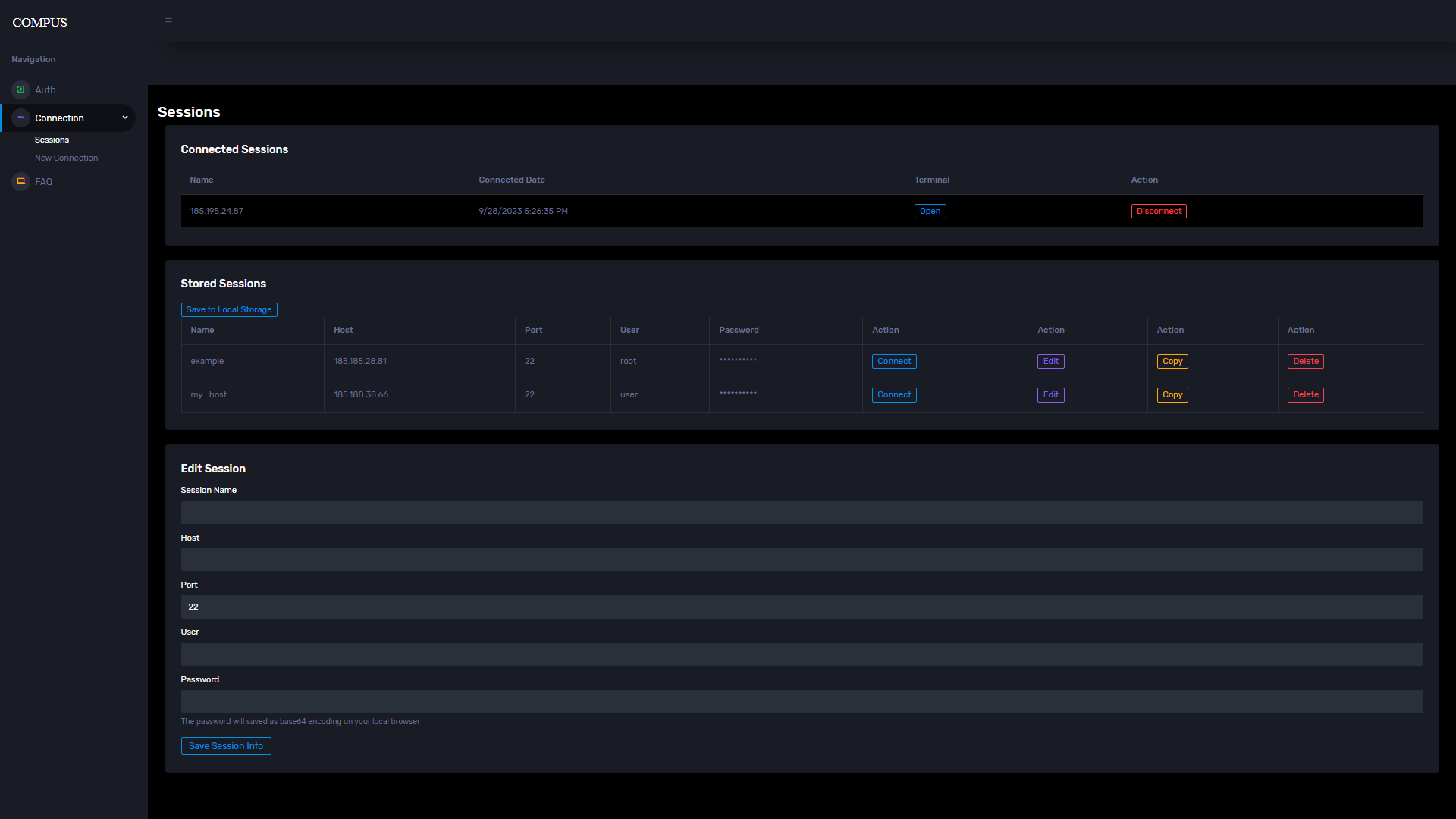
Task: Click the Auth sidebar icon
Action: (21, 89)
